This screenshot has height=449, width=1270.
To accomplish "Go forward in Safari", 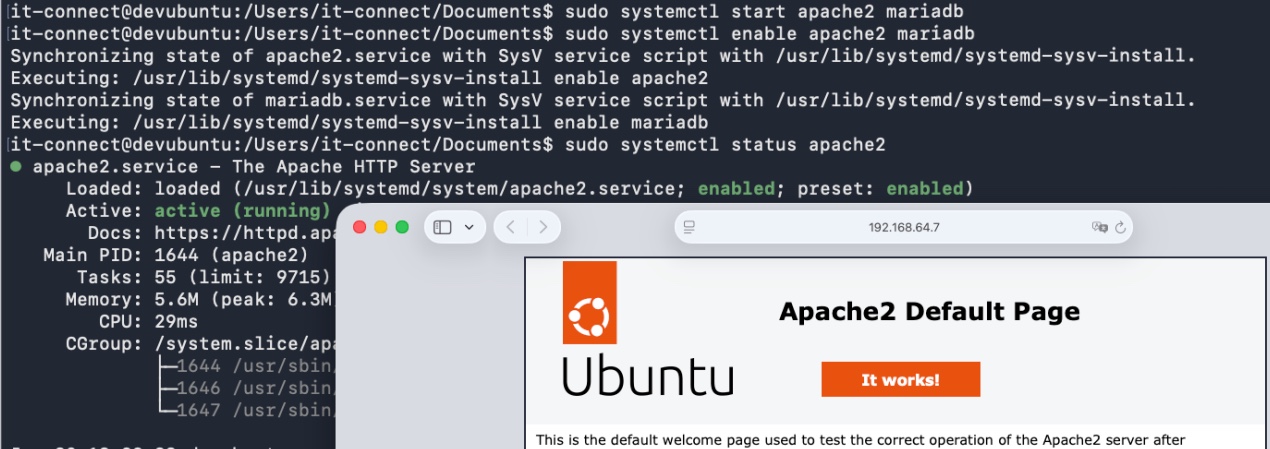I will pyautogui.click(x=543, y=227).
